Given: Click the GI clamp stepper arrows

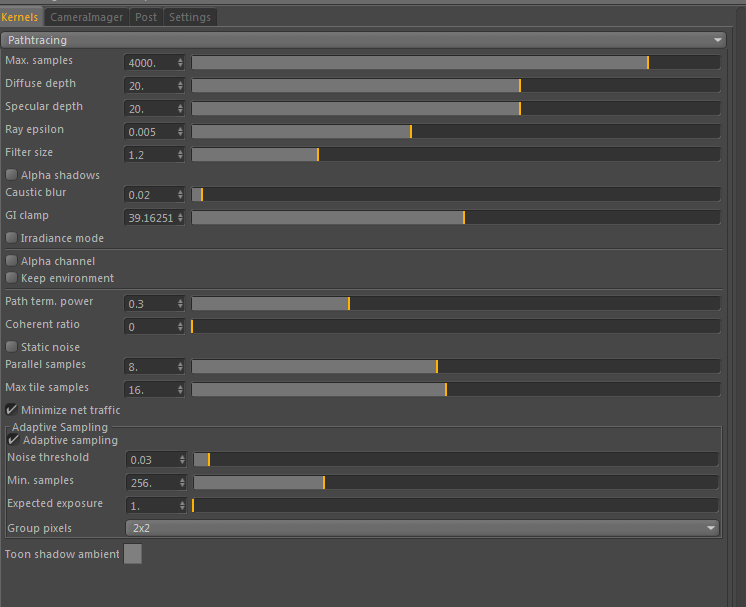Looking at the screenshot, I should click(180, 217).
